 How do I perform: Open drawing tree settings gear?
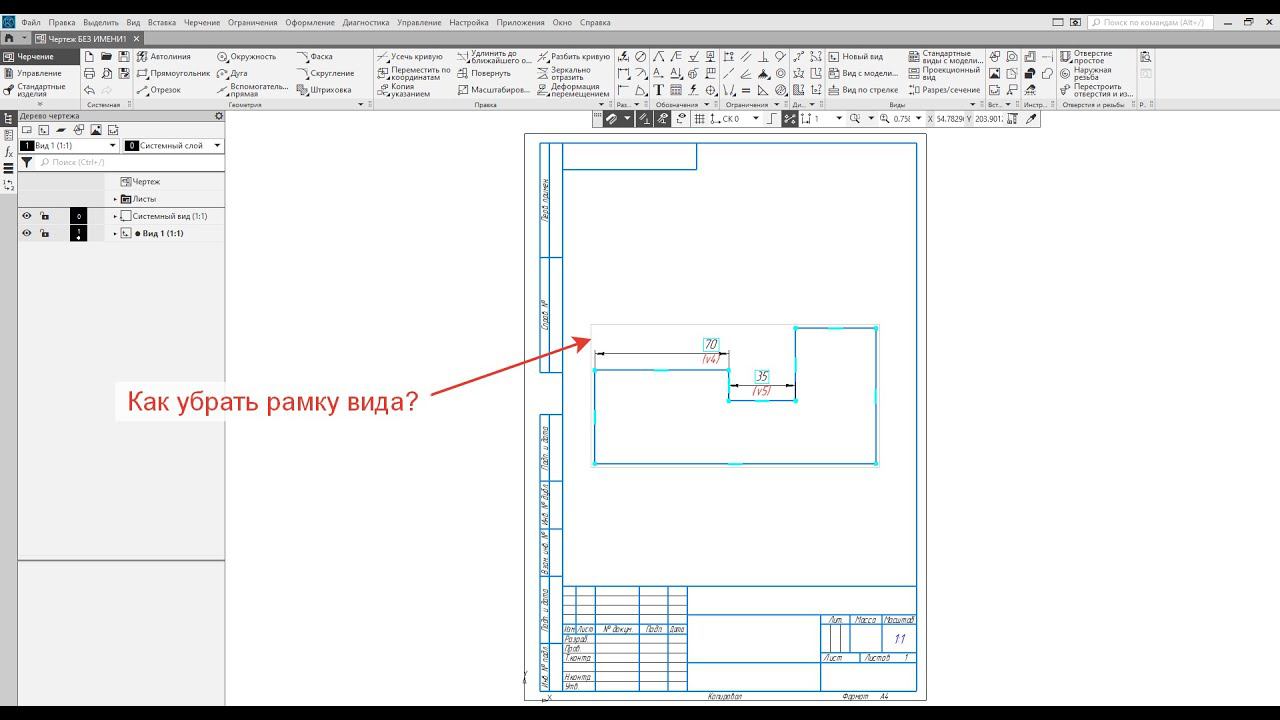[219, 116]
